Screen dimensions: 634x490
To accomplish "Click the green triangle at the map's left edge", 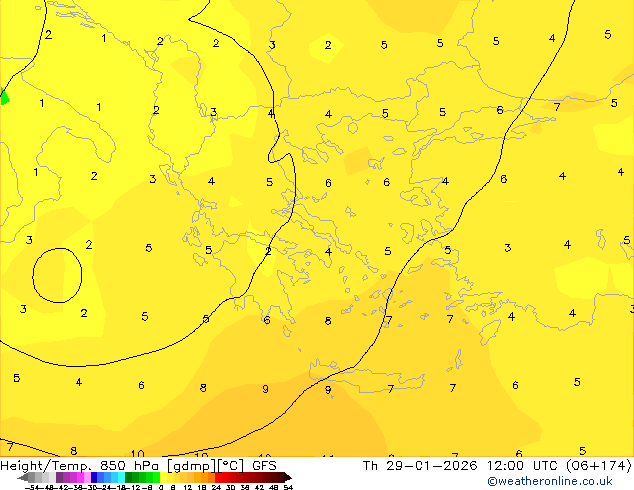I will (x=4, y=96).
